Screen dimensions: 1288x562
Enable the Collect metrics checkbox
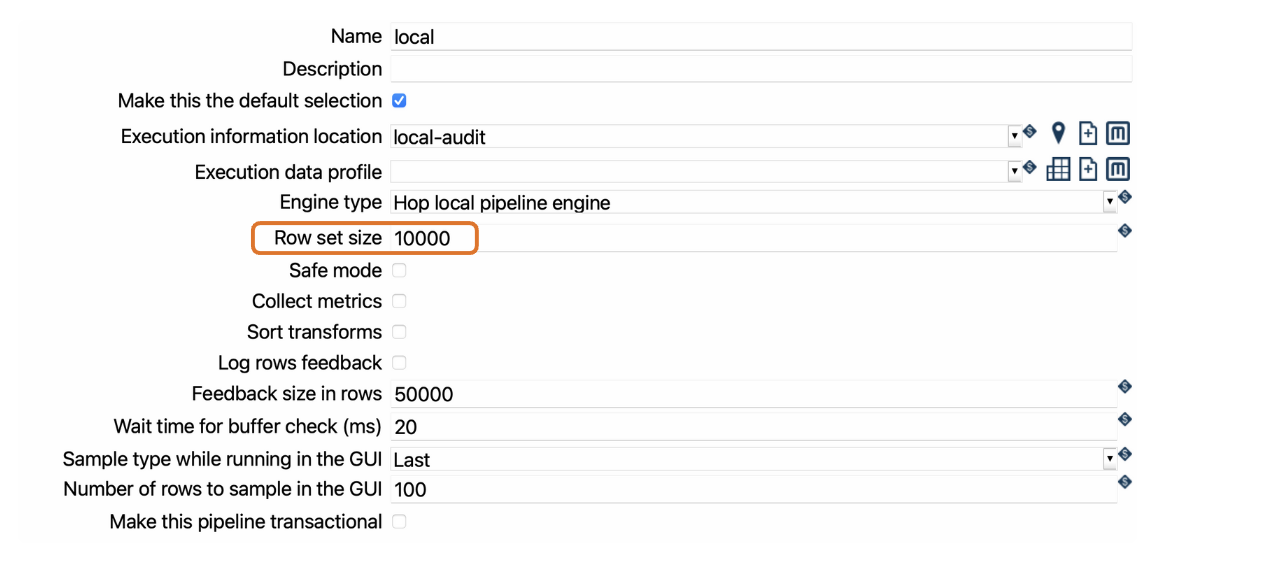399,301
